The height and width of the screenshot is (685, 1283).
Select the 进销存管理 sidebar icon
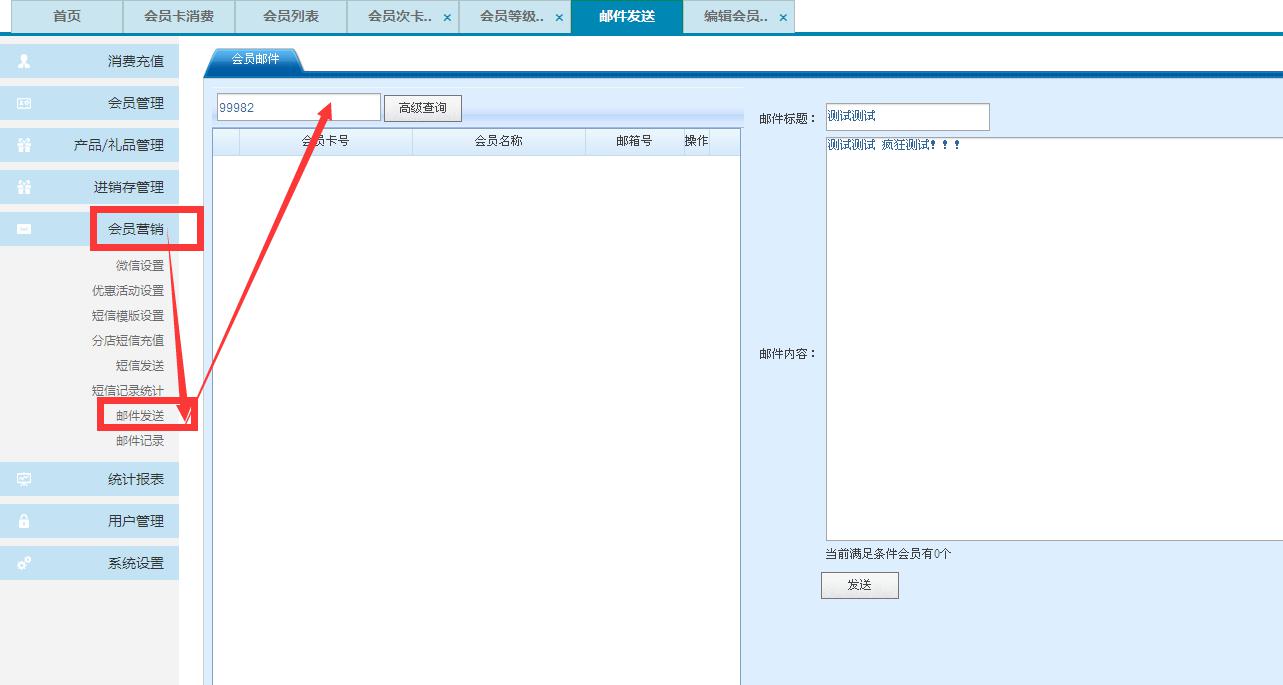click(22, 186)
